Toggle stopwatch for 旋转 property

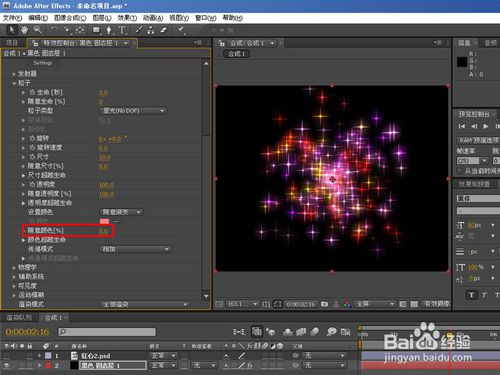point(32,138)
